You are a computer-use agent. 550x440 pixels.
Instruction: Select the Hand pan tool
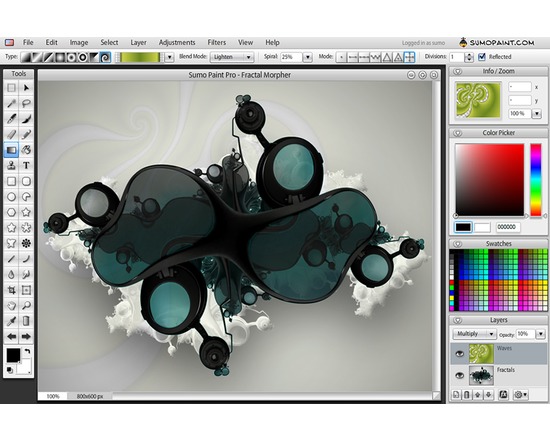(12, 305)
